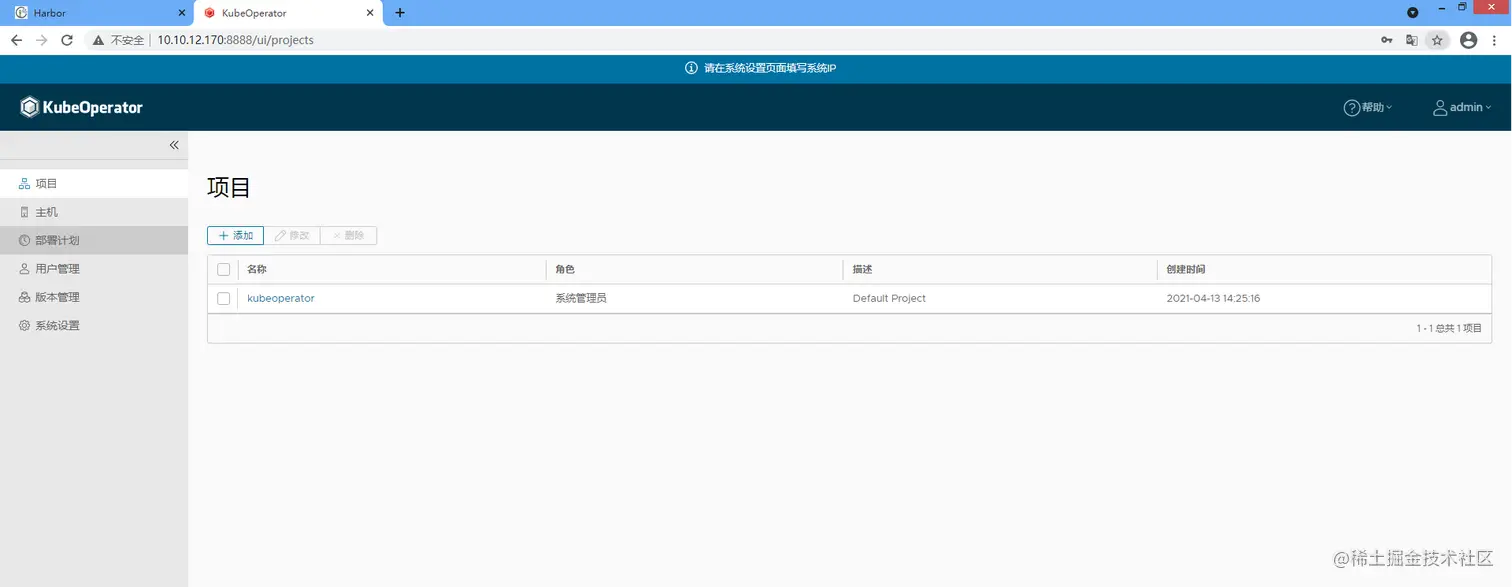Click the 请在系统设置页面填写系统IP banner message
The height and width of the screenshot is (587, 1512).
pyautogui.click(x=770, y=68)
